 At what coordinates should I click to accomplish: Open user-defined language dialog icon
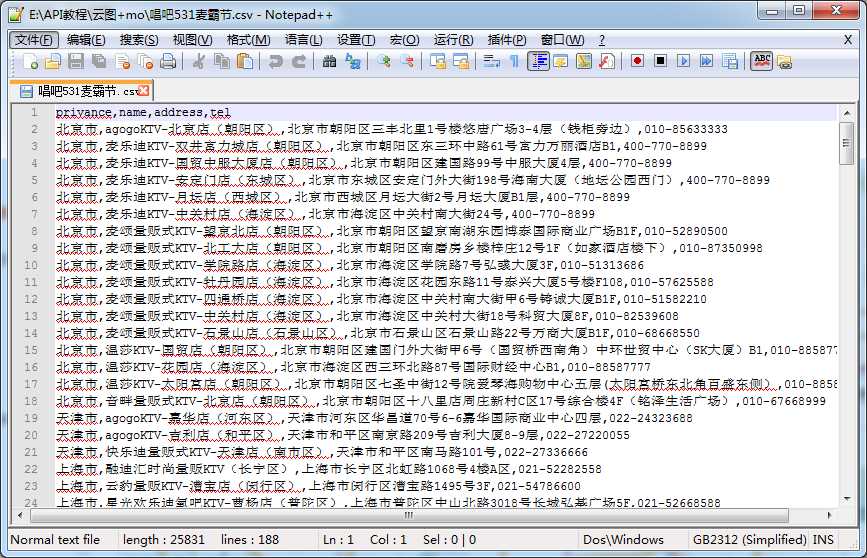pos(561,61)
